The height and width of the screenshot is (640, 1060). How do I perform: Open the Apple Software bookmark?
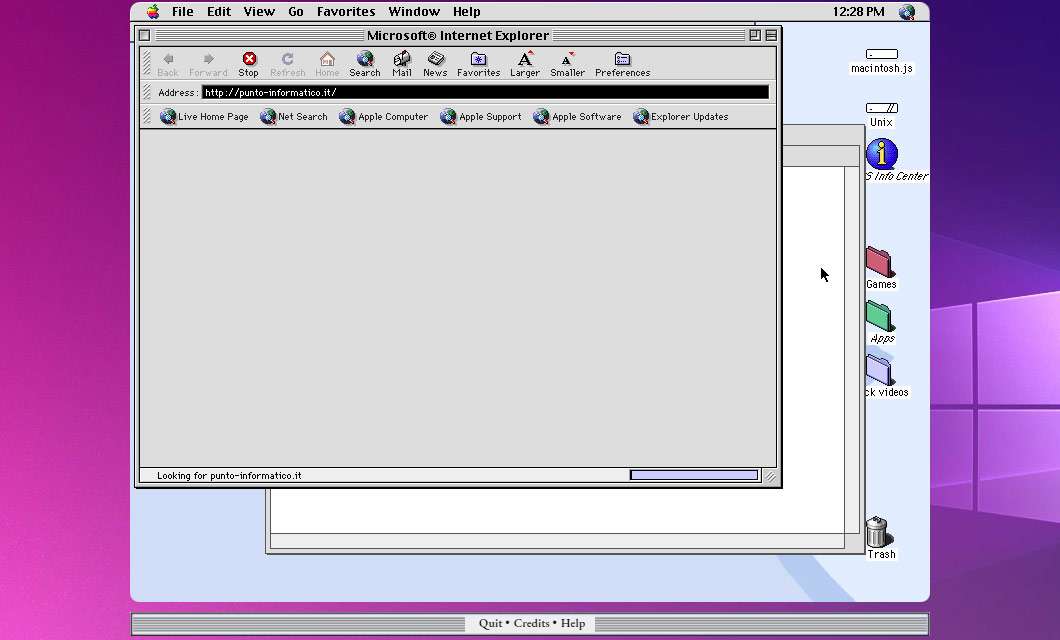point(577,117)
